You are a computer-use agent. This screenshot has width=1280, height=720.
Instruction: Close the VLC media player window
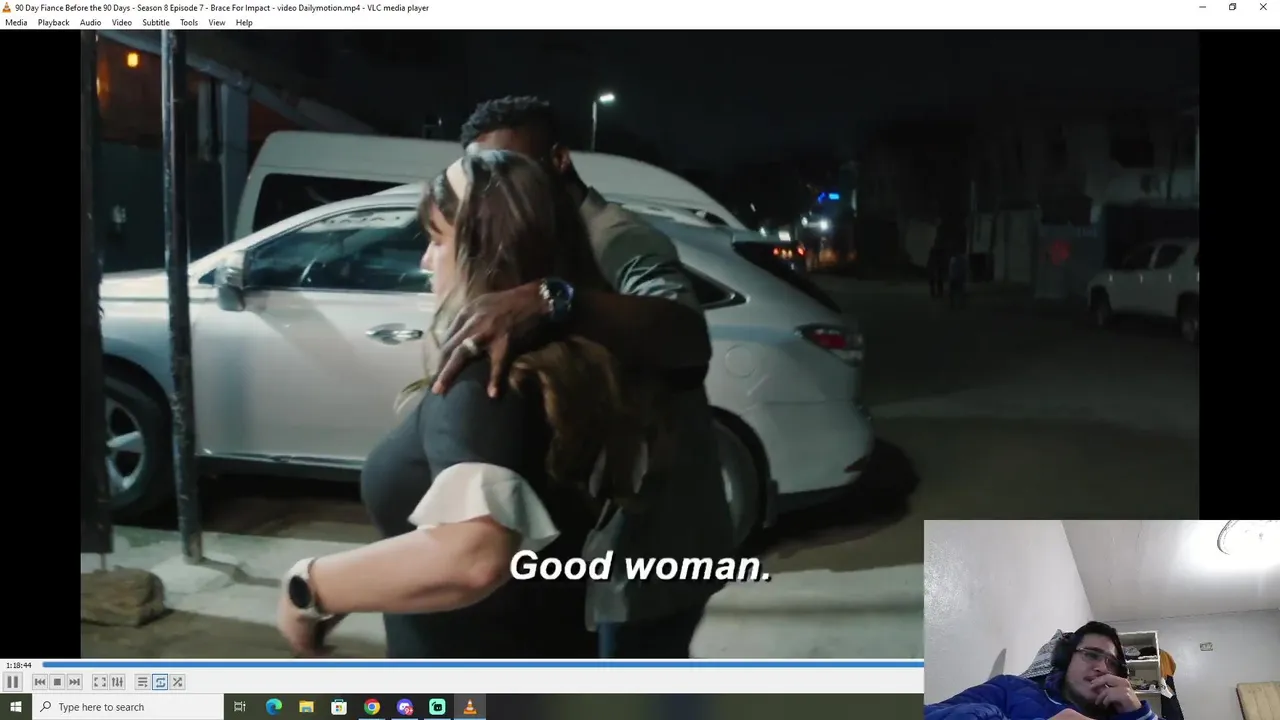1263,7
